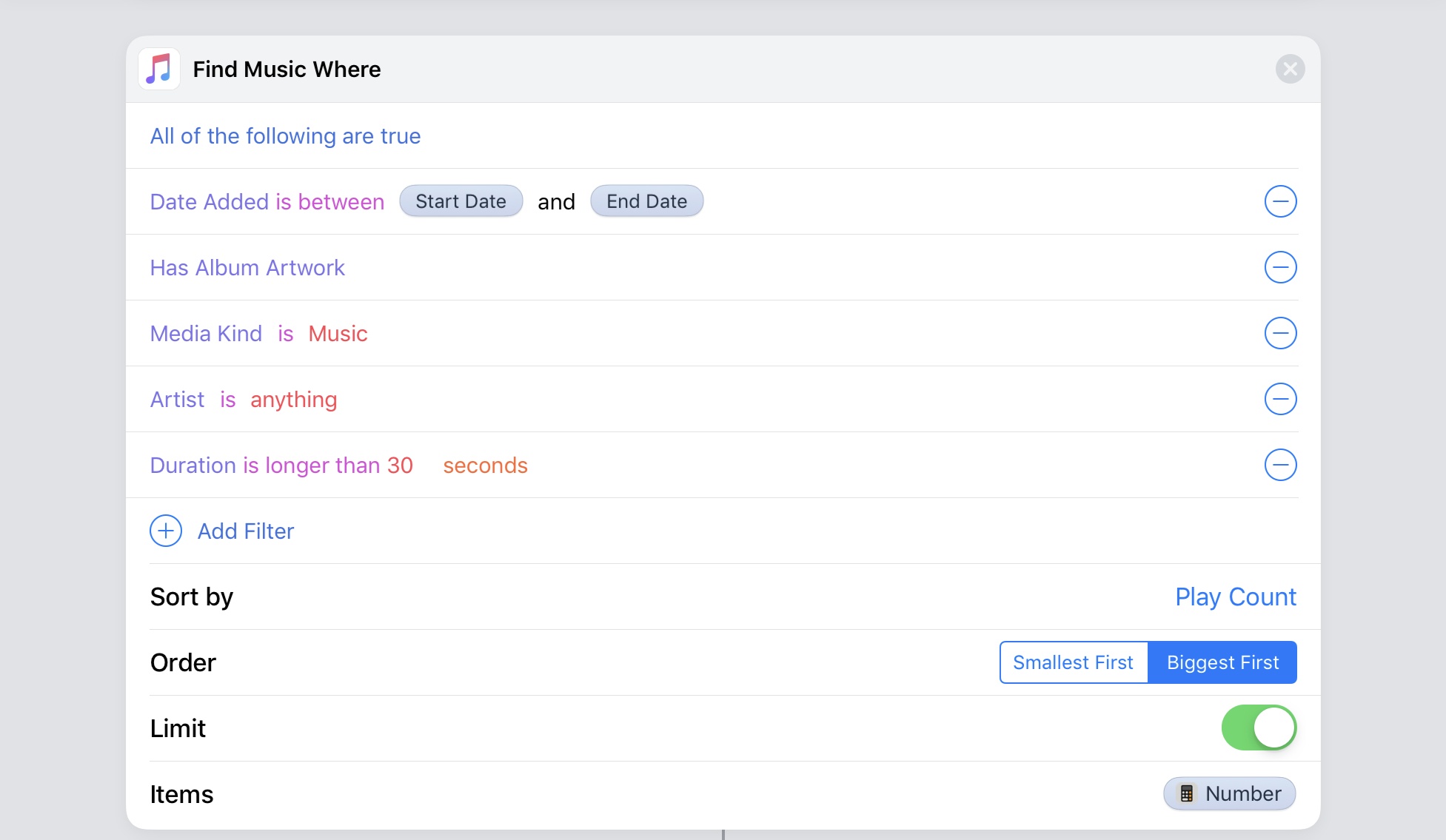This screenshot has height=840, width=1446.
Task: Click All of the following are true
Action: coord(285,135)
